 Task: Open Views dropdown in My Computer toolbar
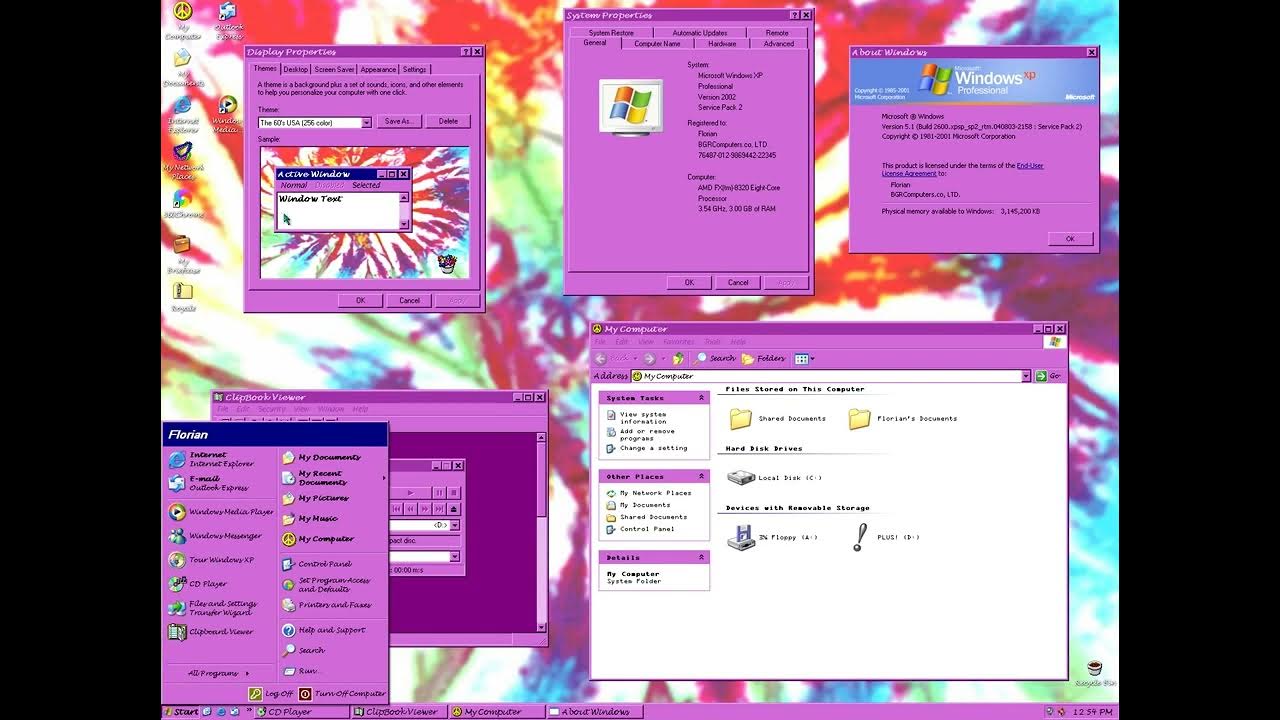pyautogui.click(x=804, y=358)
